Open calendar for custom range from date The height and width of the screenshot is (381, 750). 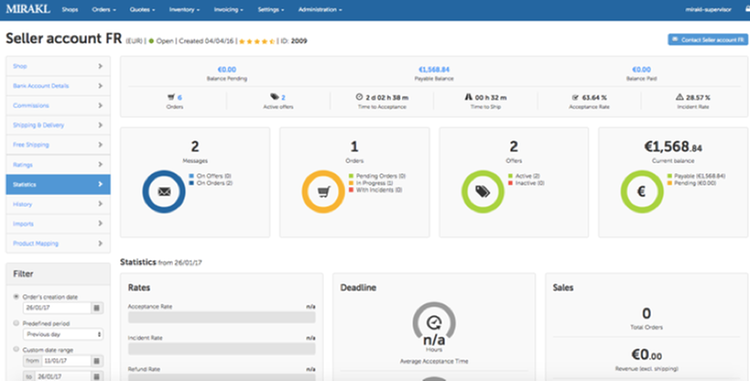(97, 361)
